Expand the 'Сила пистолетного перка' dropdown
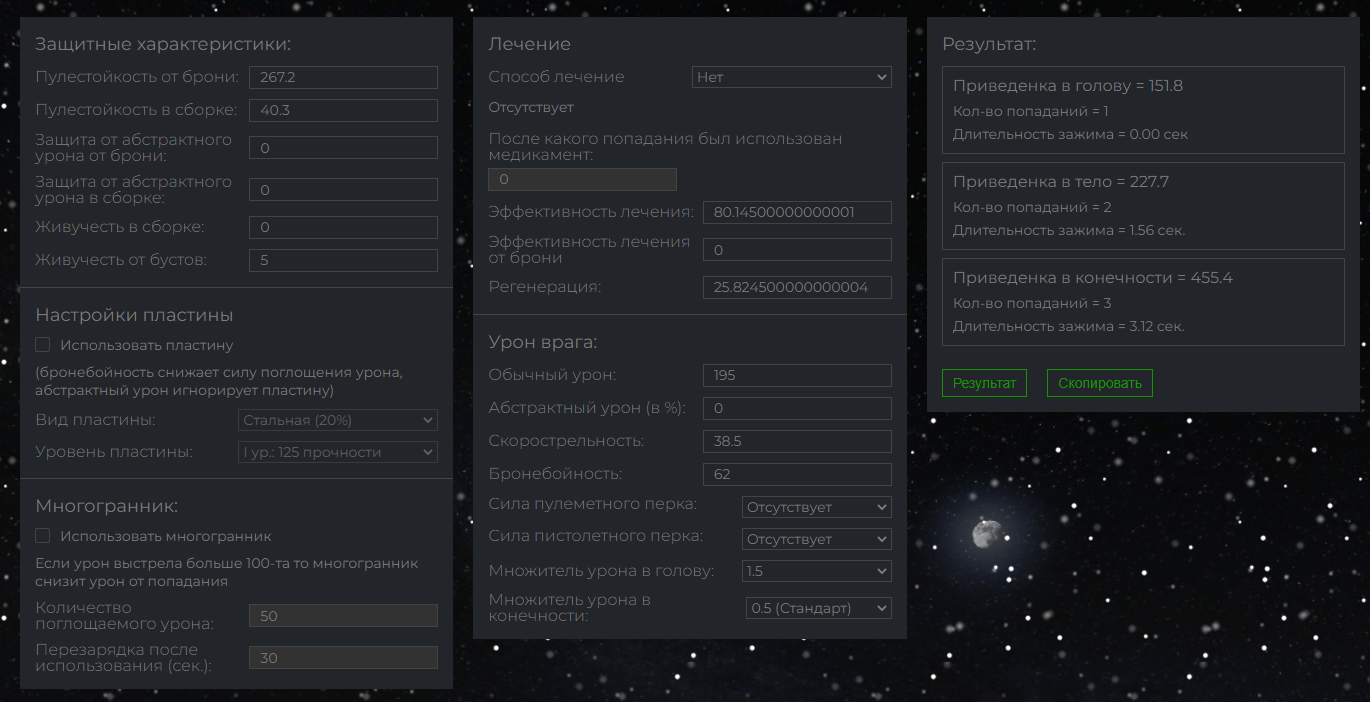 [x=816, y=539]
